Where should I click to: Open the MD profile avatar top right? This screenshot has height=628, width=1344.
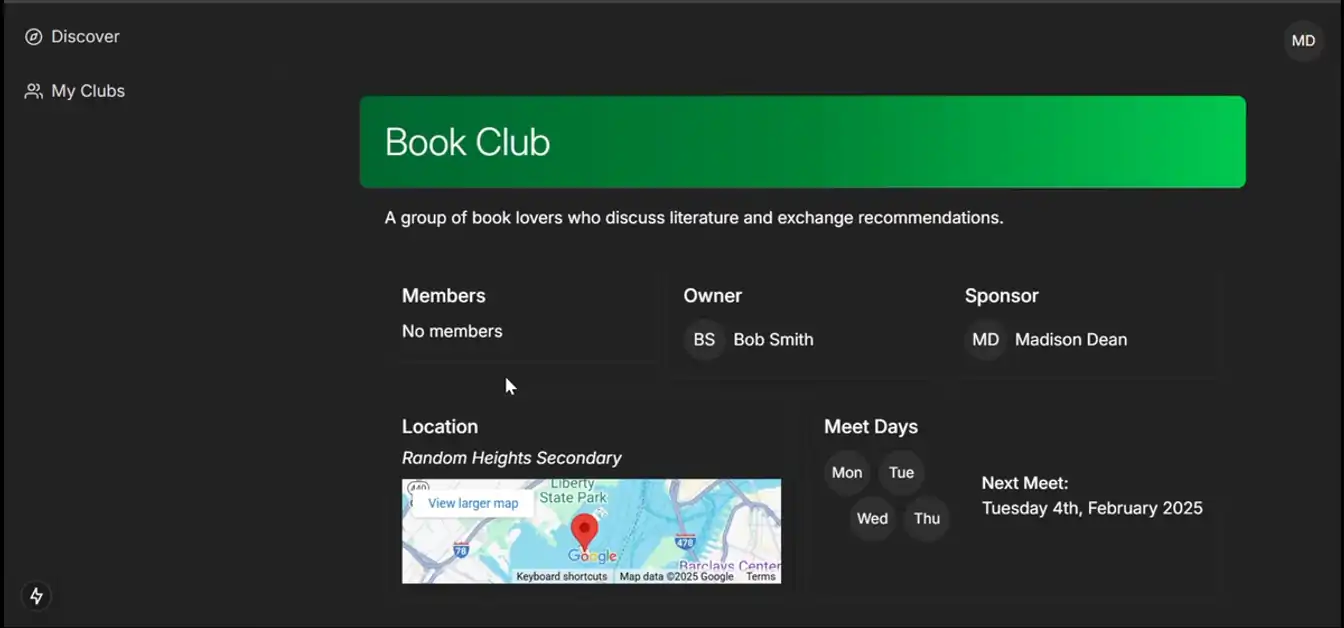point(1303,41)
